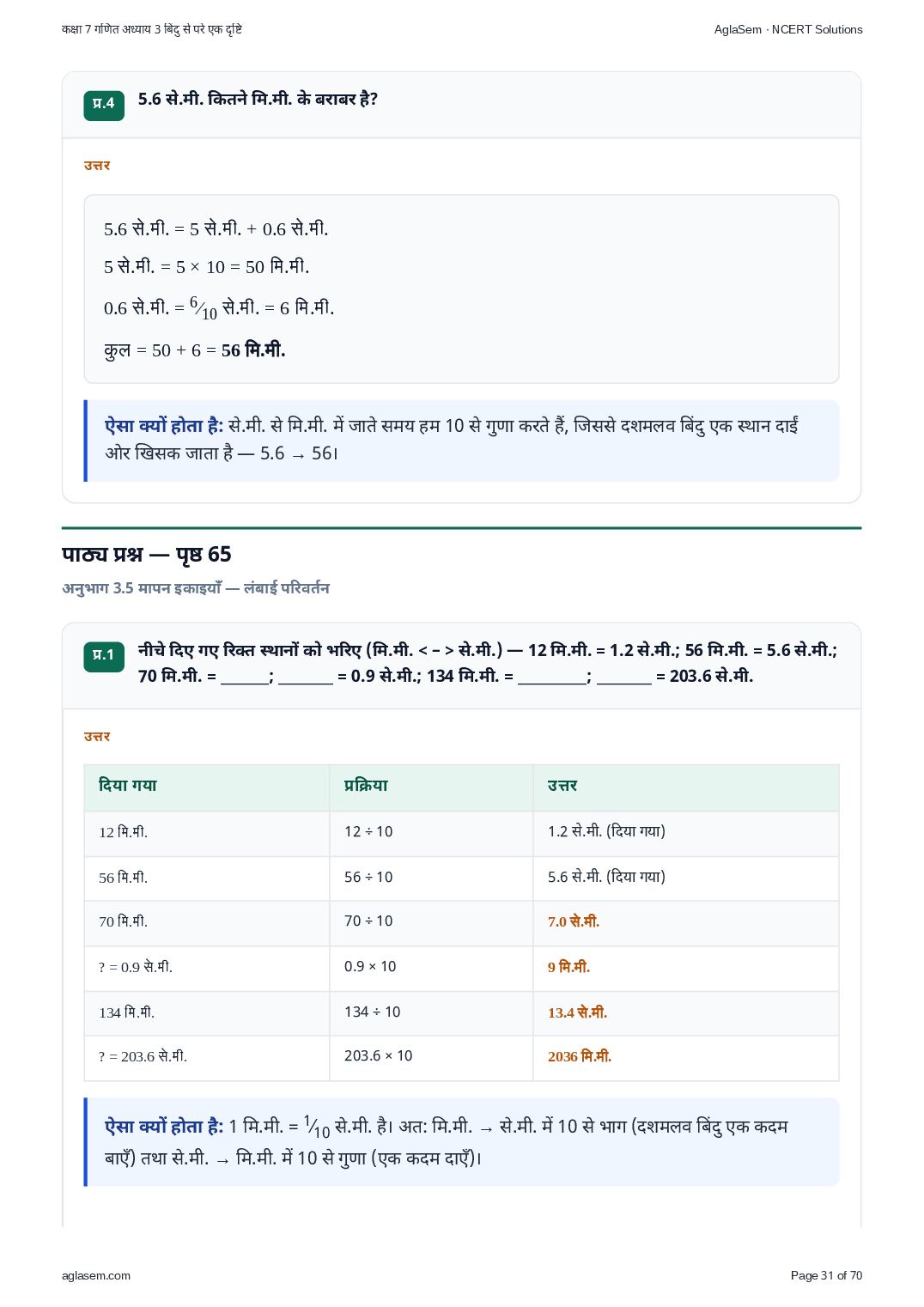Viewport: 924px width, 1307px height.
Task: Click the Page 31 of 70 indicator
Action: 826,1275
